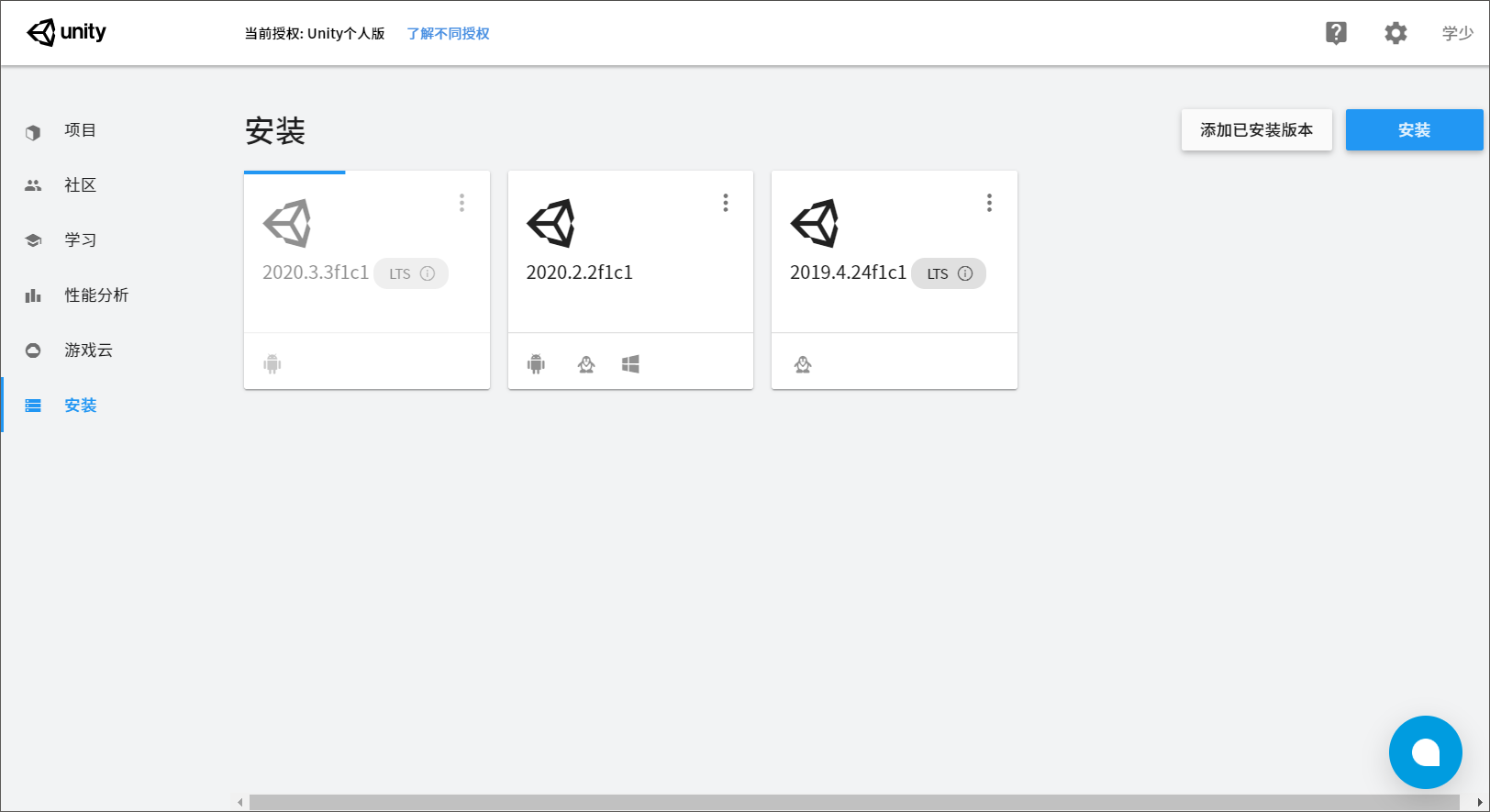Click the 2019.4.24f1c1 version text
1490x812 pixels.
[x=848, y=273]
